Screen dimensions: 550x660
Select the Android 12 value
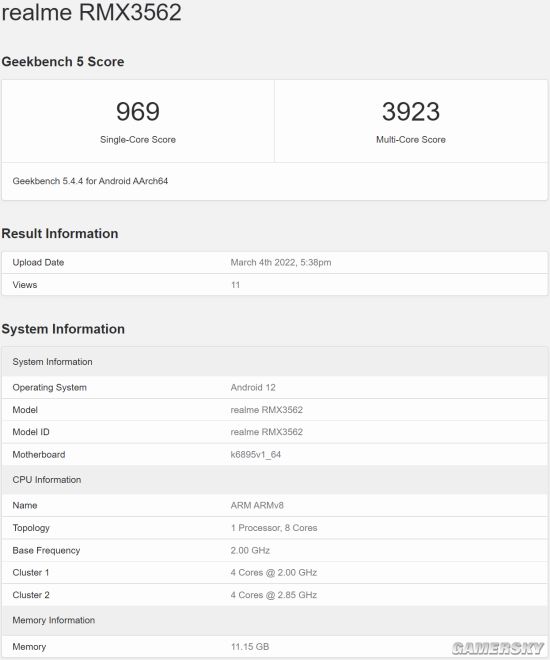click(x=253, y=388)
